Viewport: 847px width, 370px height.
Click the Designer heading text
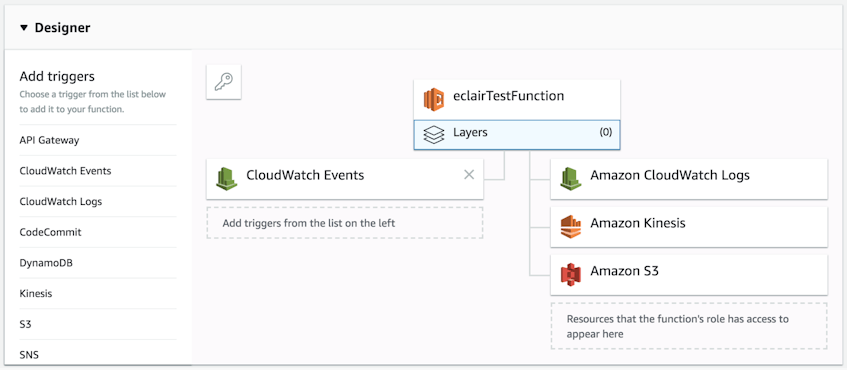click(x=62, y=28)
